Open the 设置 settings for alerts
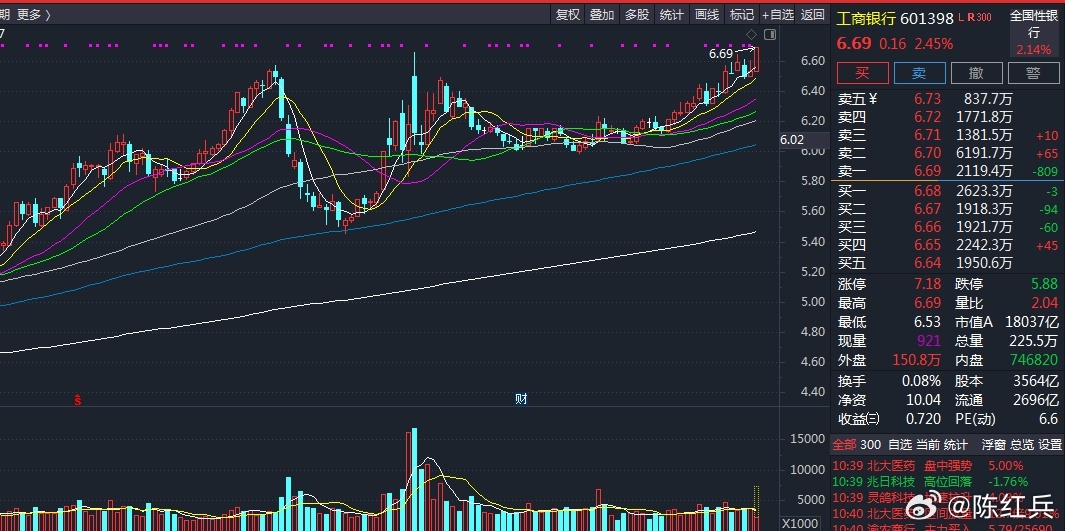Viewport: 1065px width, 531px height. tap(1050, 445)
